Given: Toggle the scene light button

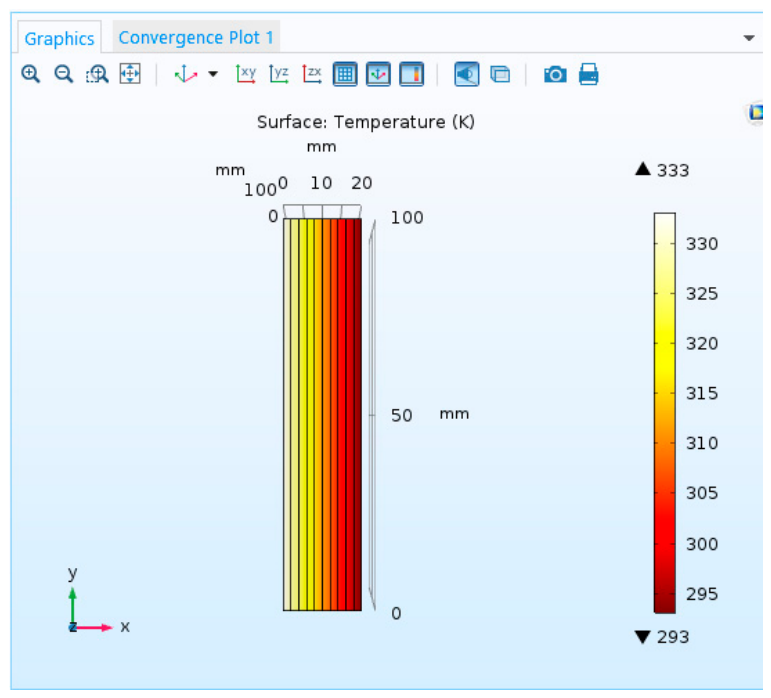Looking at the screenshot, I should point(467,74).
